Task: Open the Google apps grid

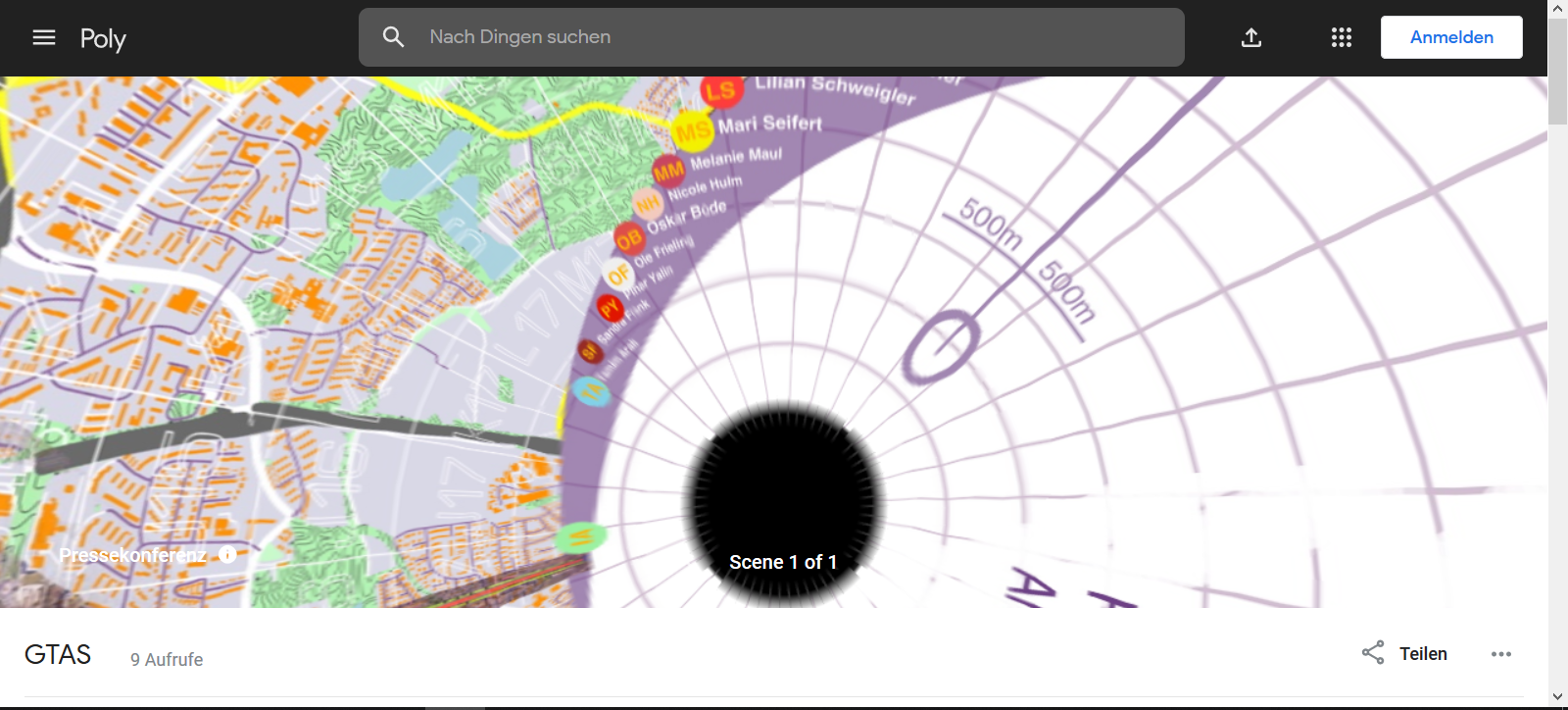Action: tap(1342, 37)
